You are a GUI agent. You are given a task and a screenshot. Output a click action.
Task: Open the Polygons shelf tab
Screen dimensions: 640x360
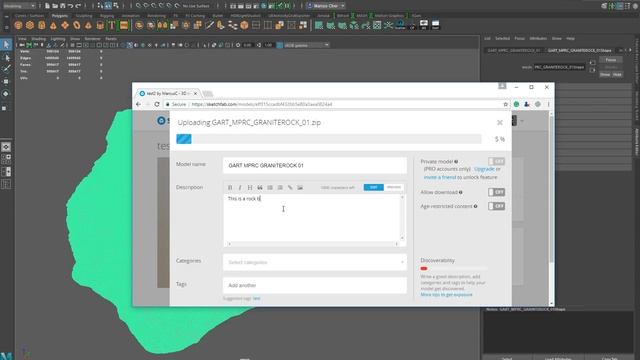coord(60,16)
